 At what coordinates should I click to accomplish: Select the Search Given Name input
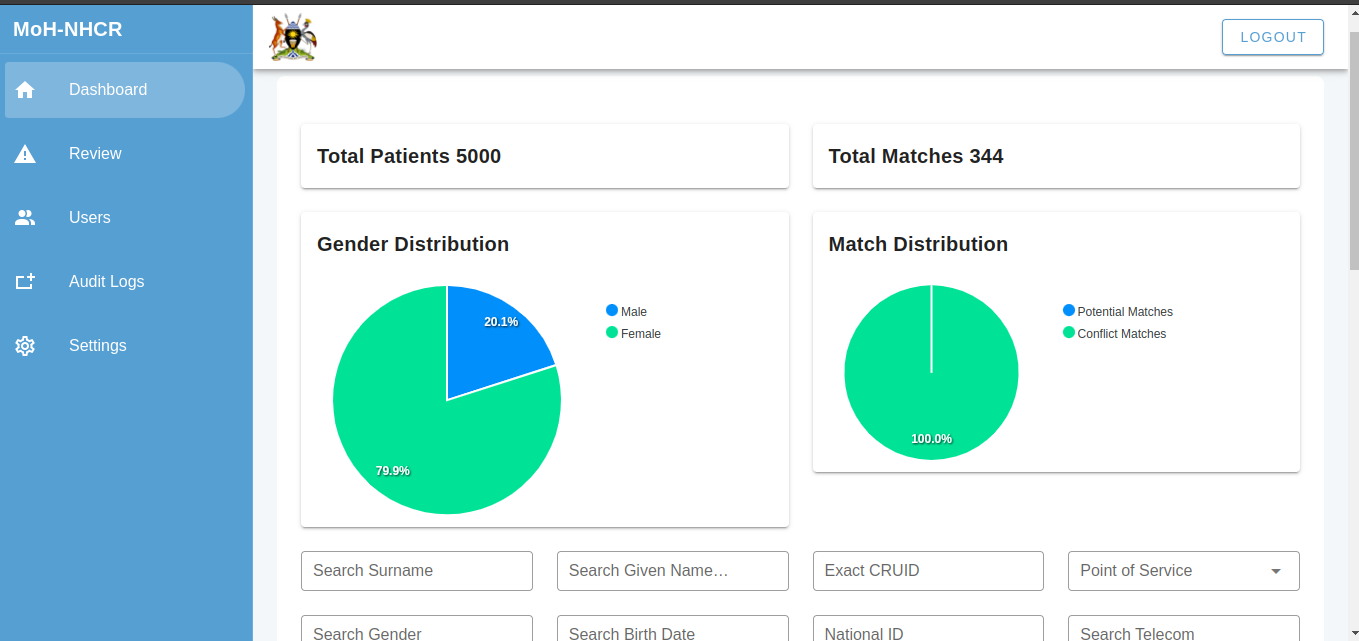[672, 571]
